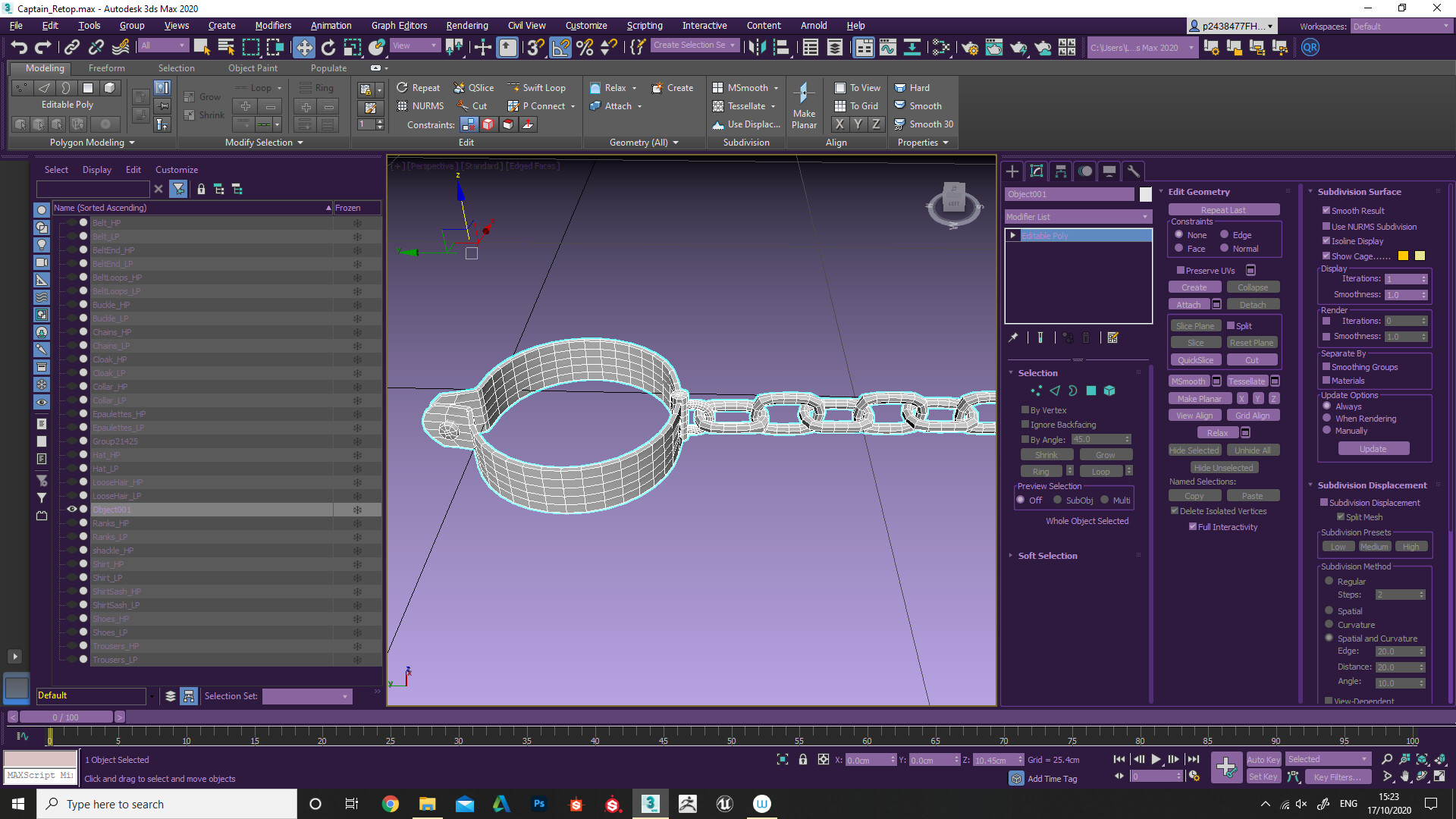Viewport: 1456px width, 819px height.
Task: Open the Polygon Modeling dropdown
Action: click(92, 143)
